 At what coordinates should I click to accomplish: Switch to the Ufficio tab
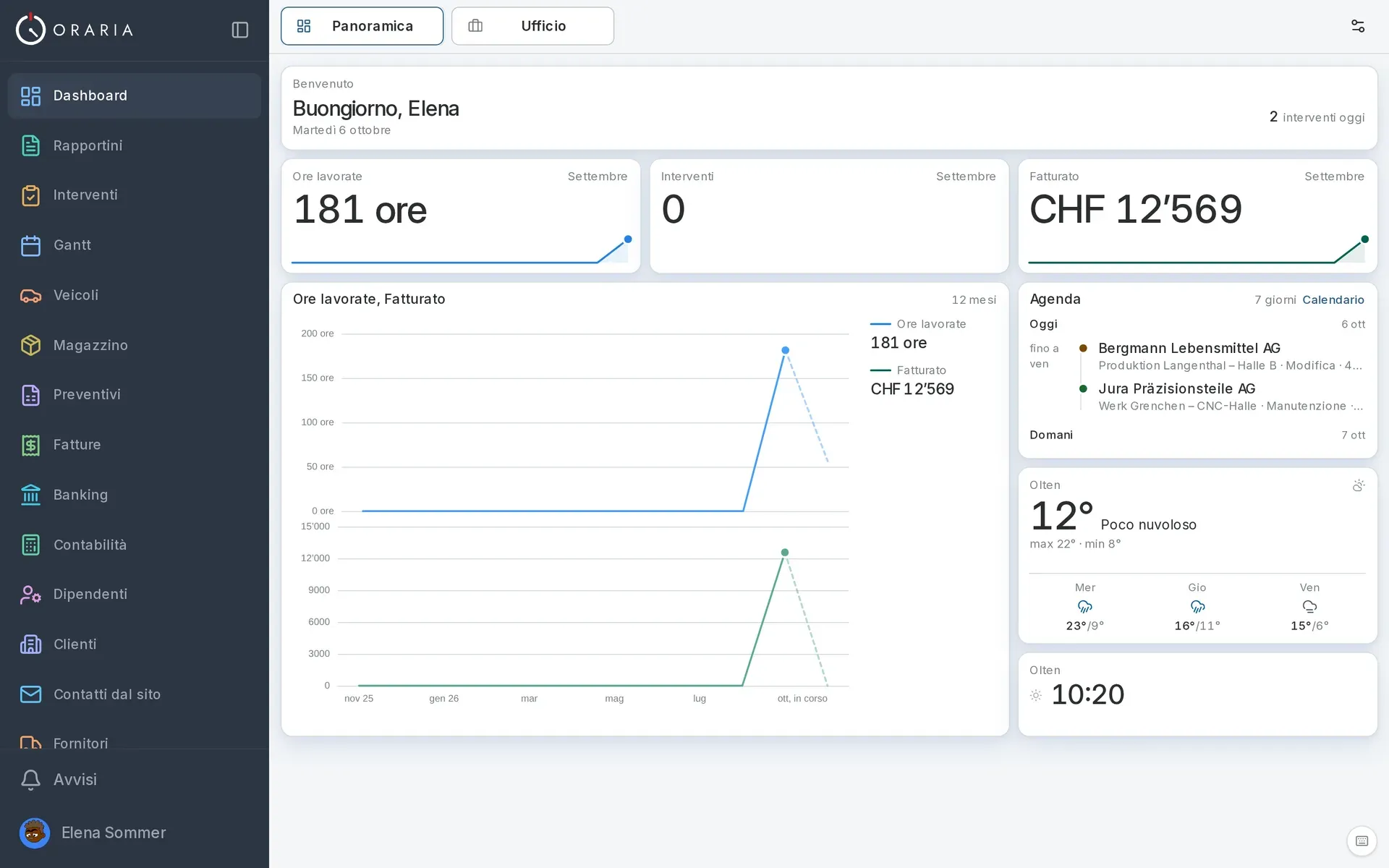(x=532, y=26)
